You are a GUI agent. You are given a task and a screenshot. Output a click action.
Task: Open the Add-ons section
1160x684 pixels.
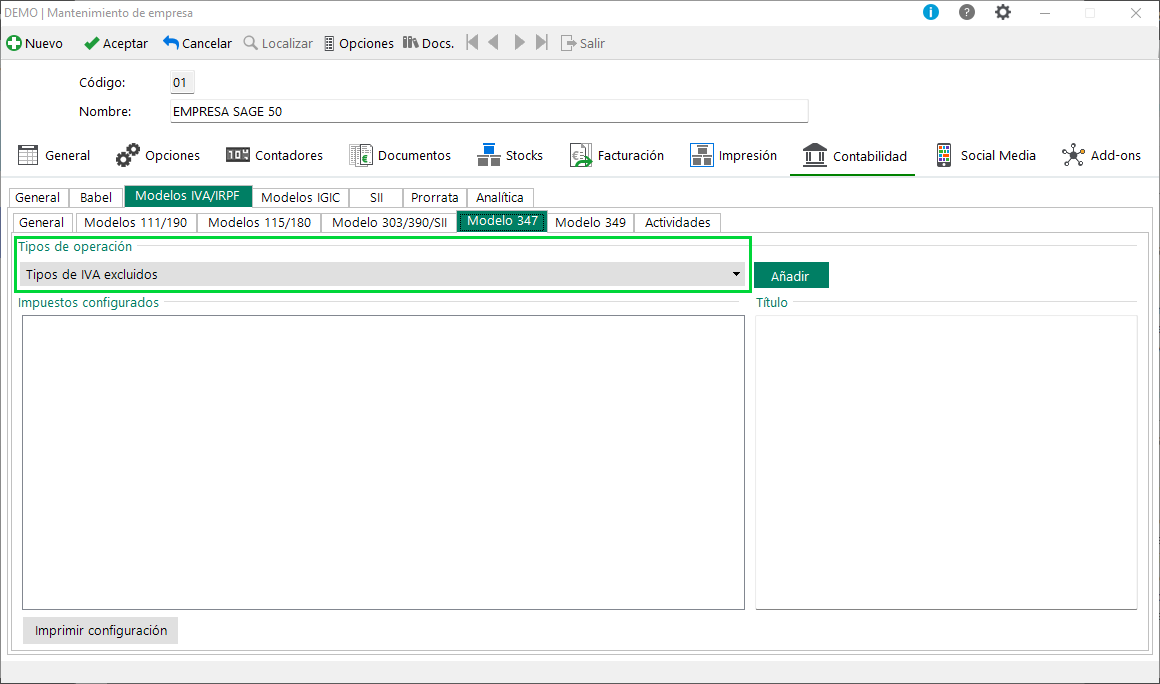click(1101, 155)
